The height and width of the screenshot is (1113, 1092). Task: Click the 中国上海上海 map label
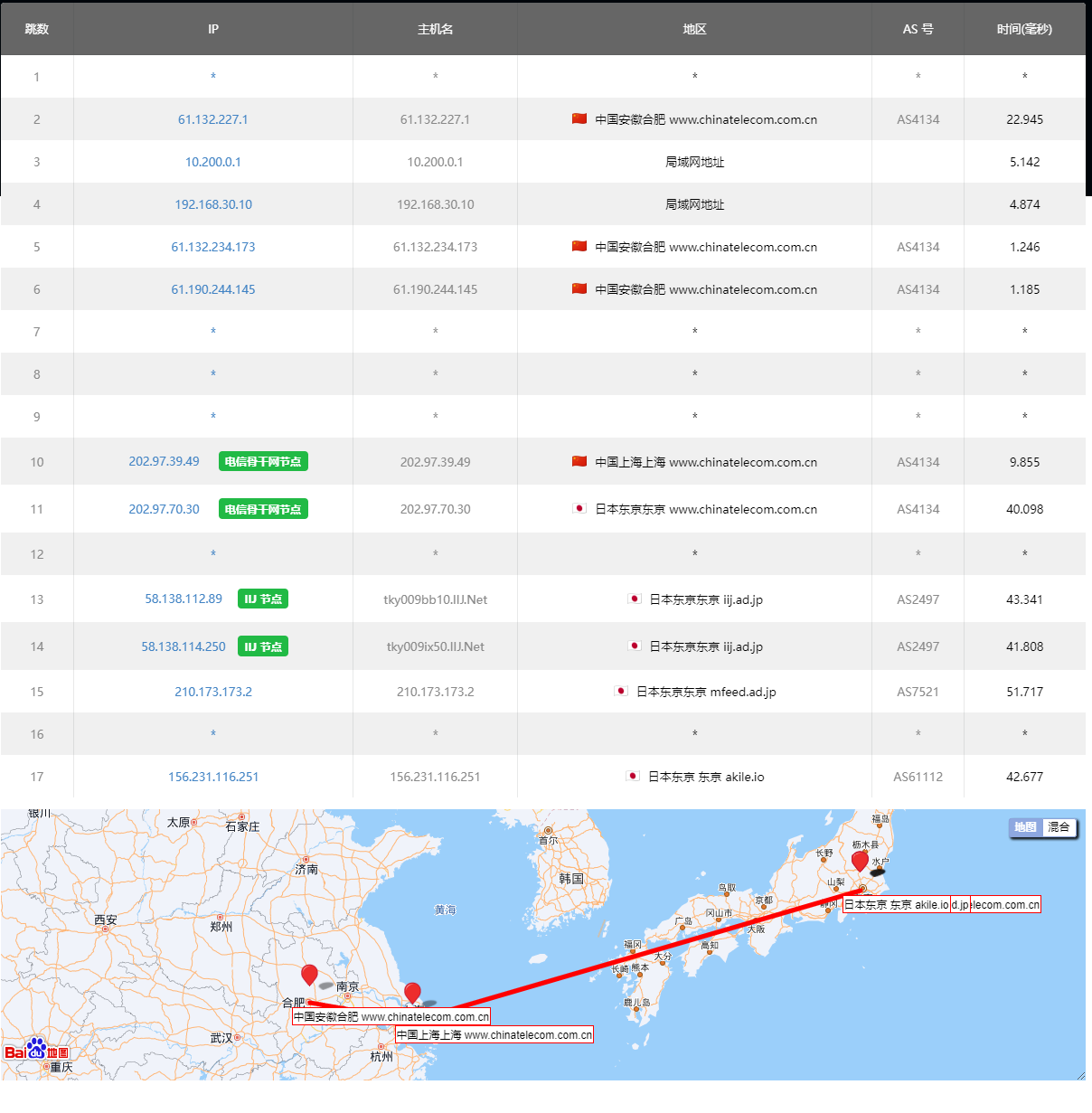tap(494, 1035)
